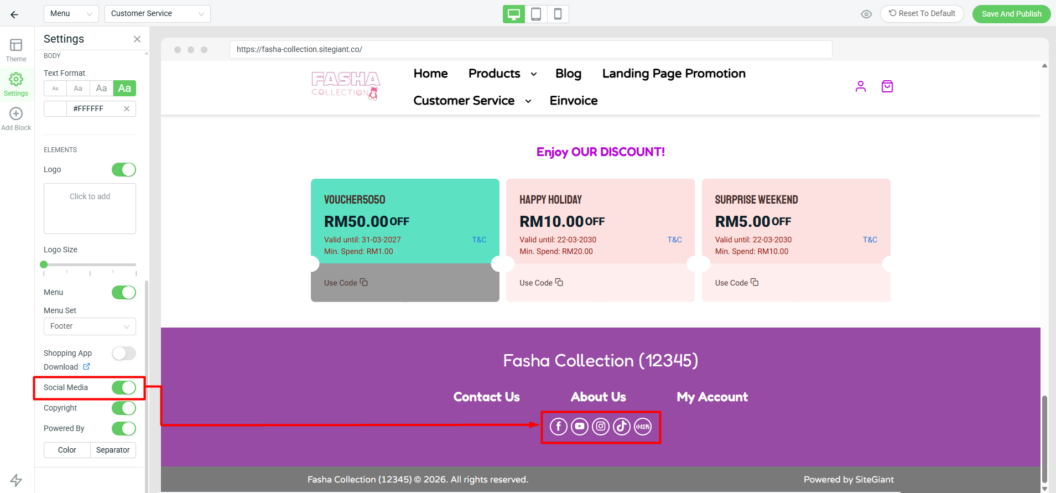
Task: Click the Add Block icon
Action: (16, 119)
